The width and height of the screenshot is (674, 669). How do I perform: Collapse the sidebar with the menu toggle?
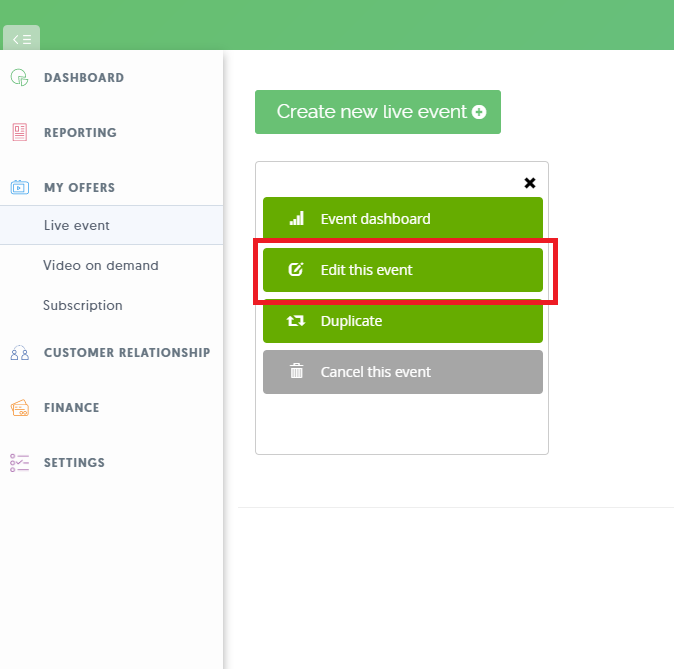tap(21, 39)
